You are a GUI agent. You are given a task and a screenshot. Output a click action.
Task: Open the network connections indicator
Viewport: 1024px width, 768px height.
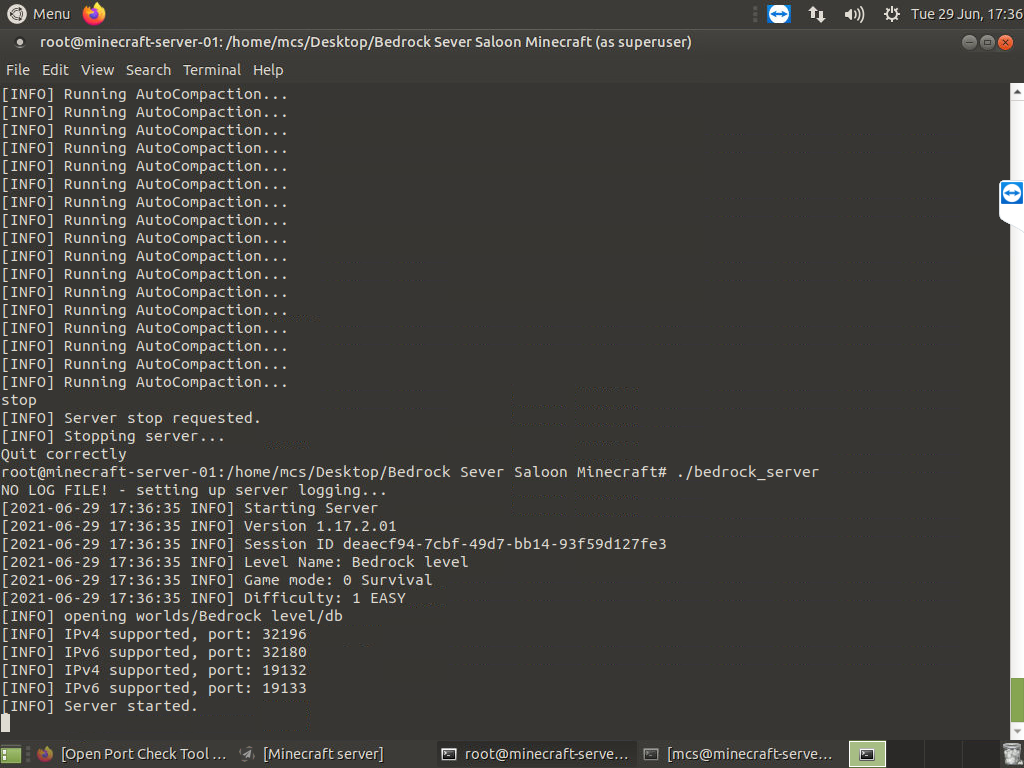pos(816,14)
